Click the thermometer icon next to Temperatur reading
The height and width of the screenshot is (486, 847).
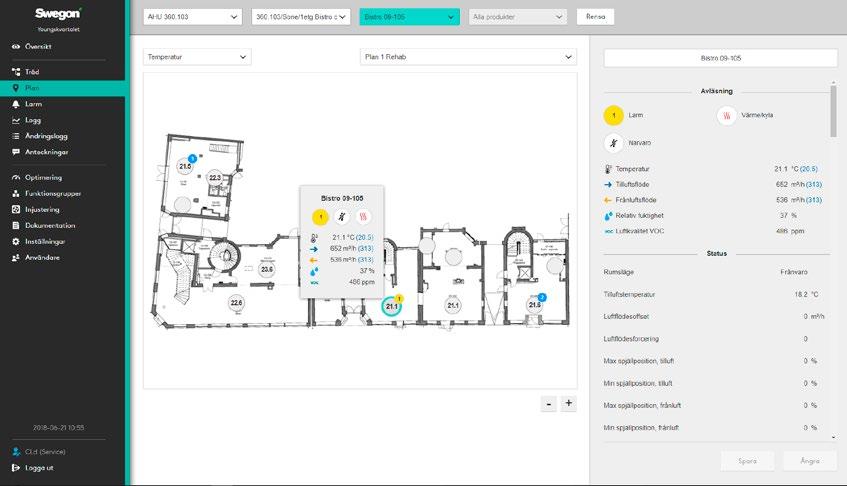[608, 169]
